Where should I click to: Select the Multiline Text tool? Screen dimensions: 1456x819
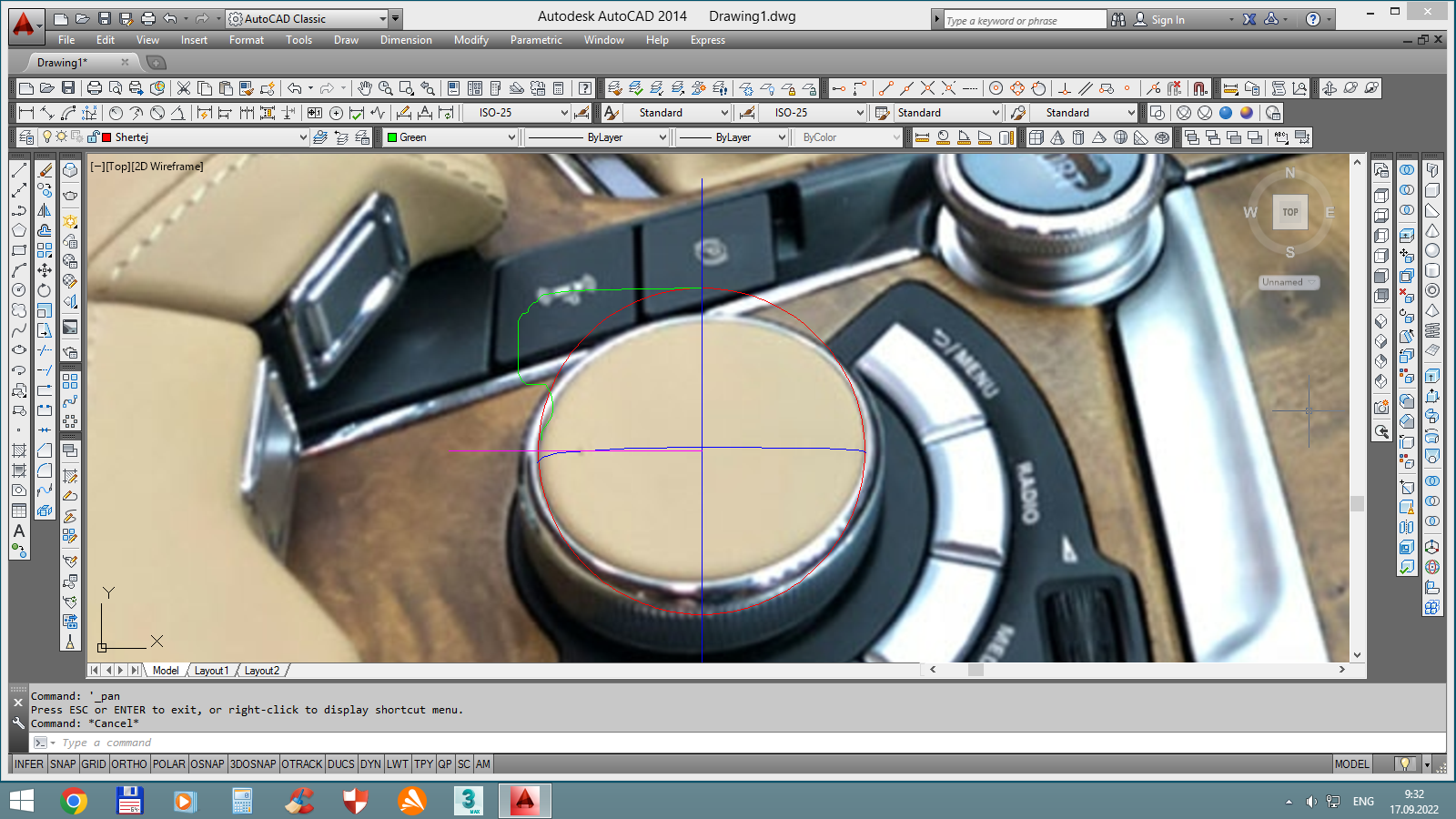click(18, 531)
